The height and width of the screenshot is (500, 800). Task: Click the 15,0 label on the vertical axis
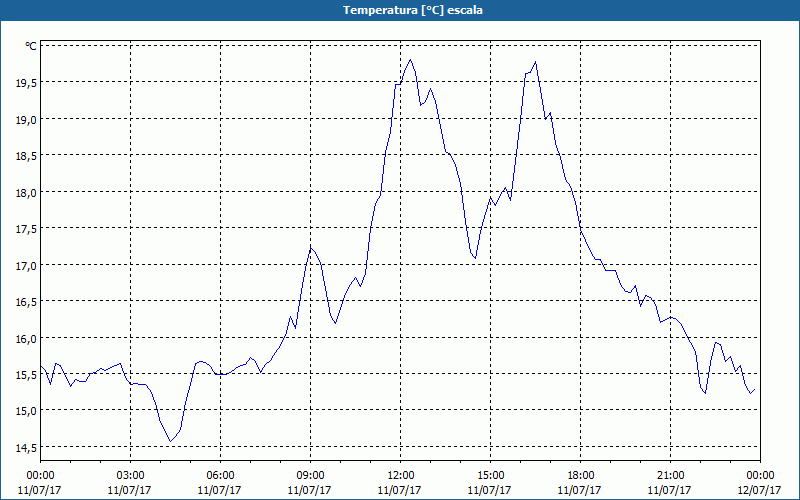[26, 411]
